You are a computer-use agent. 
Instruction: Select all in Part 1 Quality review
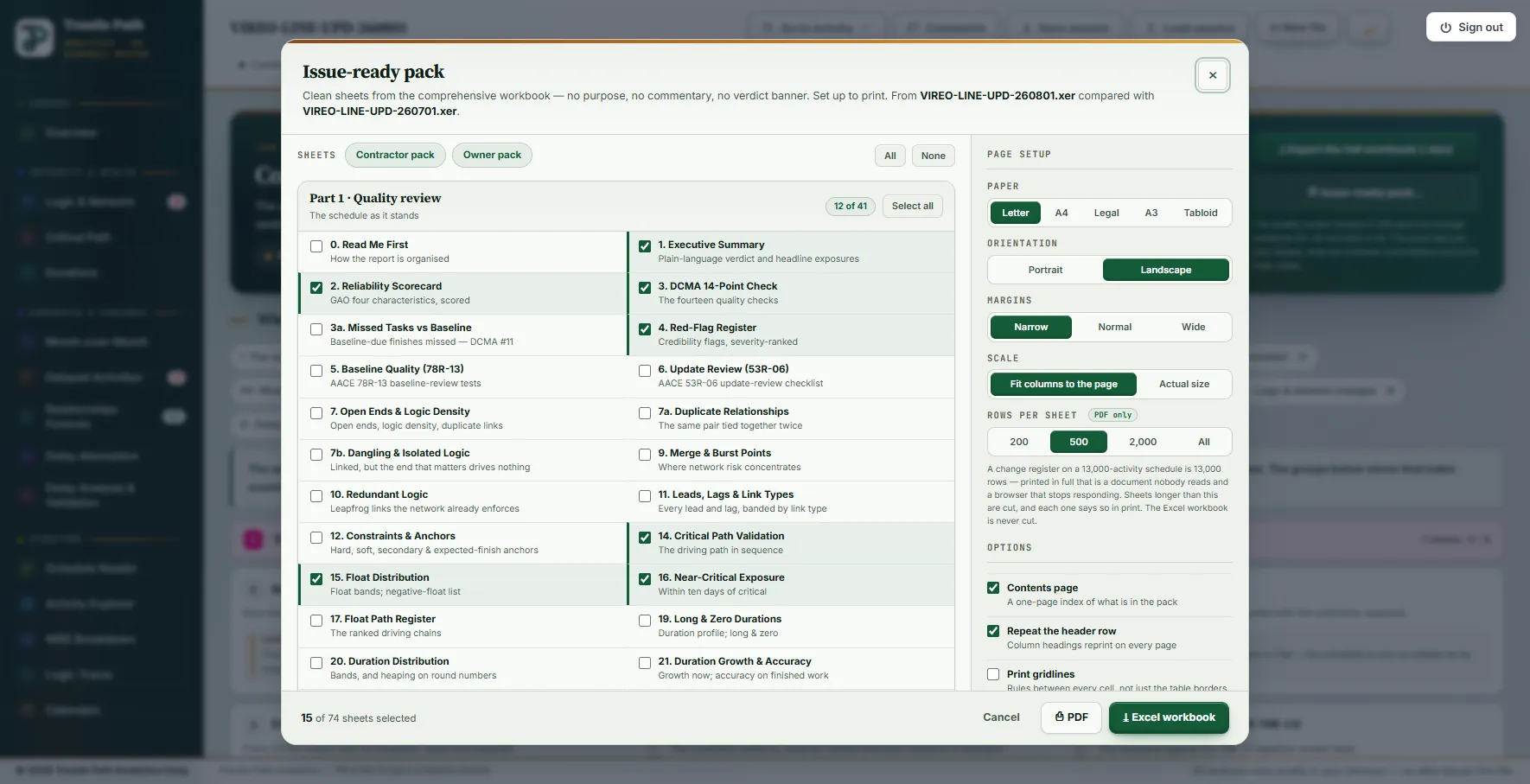pyautogui.click(x=912, y=206)
